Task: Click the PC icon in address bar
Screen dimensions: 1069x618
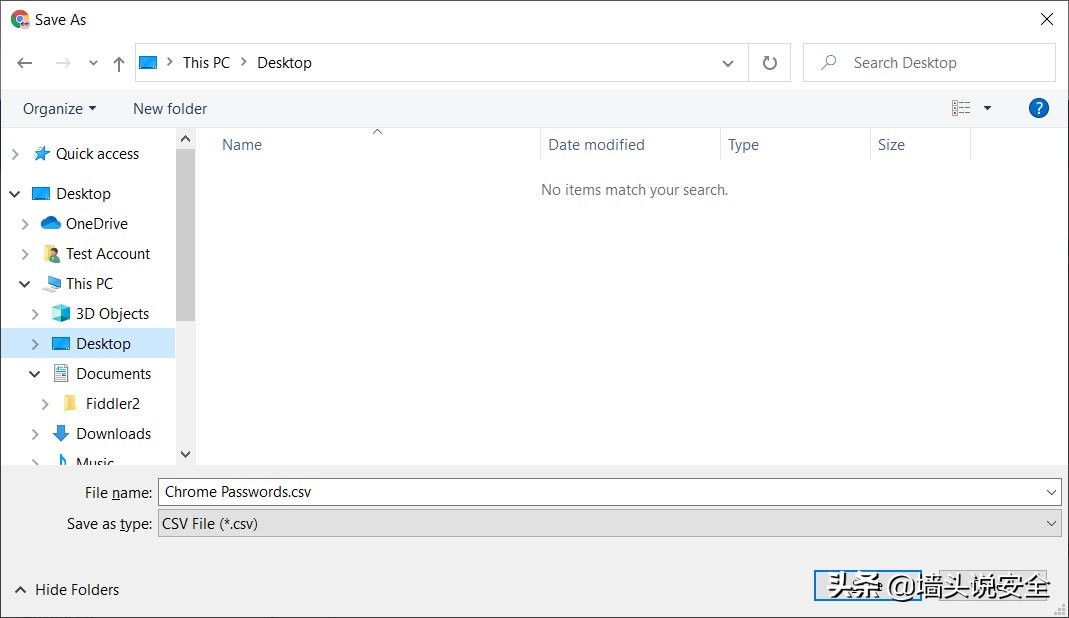Action: point(148,63)
